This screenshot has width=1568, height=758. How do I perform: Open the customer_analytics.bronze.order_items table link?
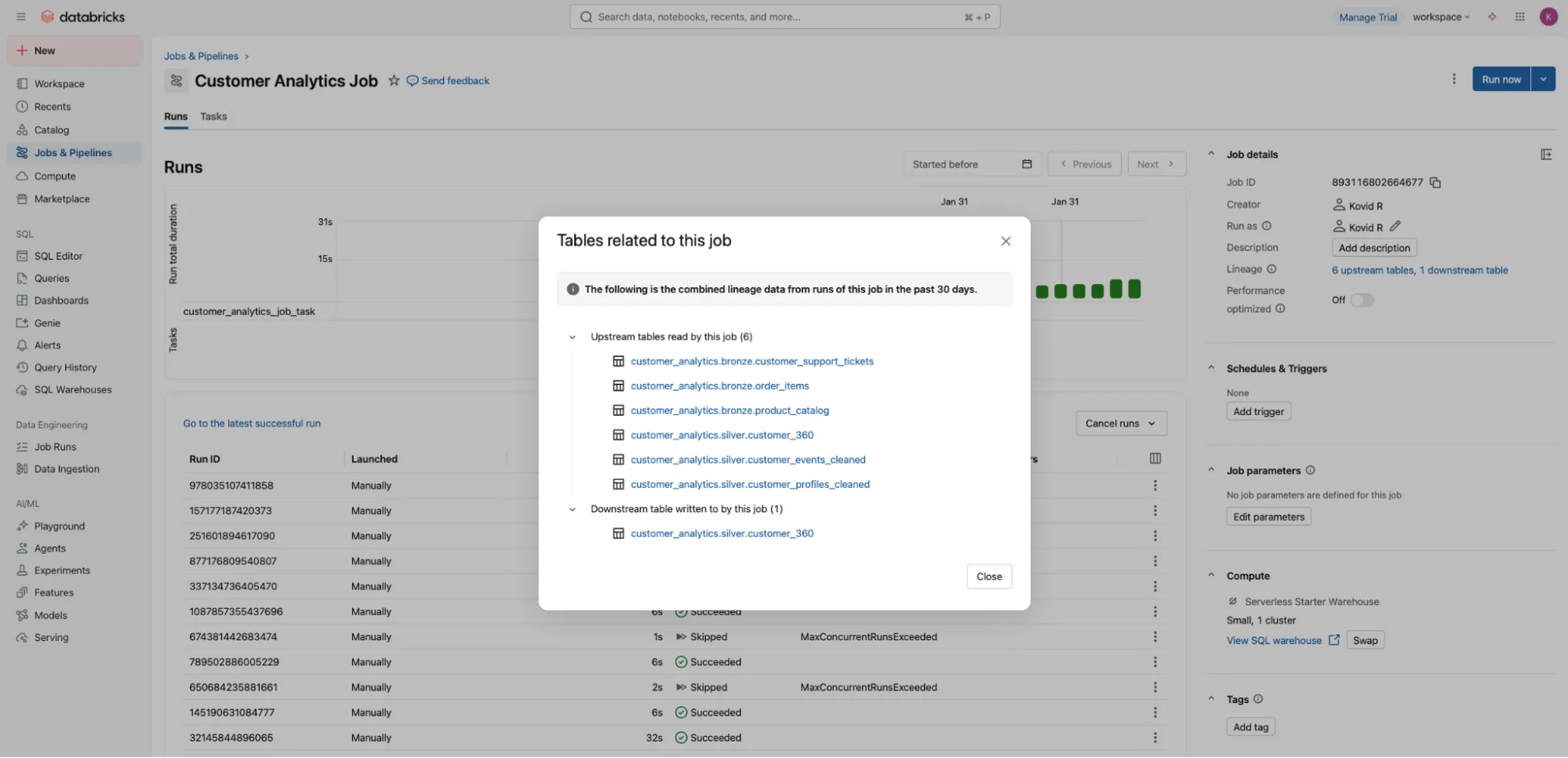719,385
